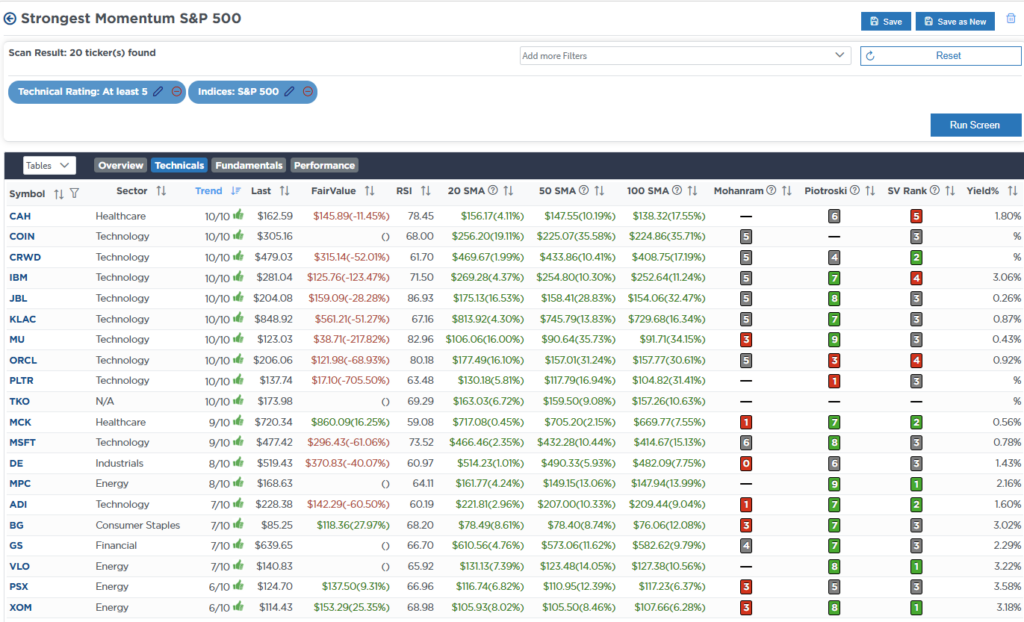Click the Trend column header label
The height and width of the screenshot is (622, 1024).
[208, 191]
